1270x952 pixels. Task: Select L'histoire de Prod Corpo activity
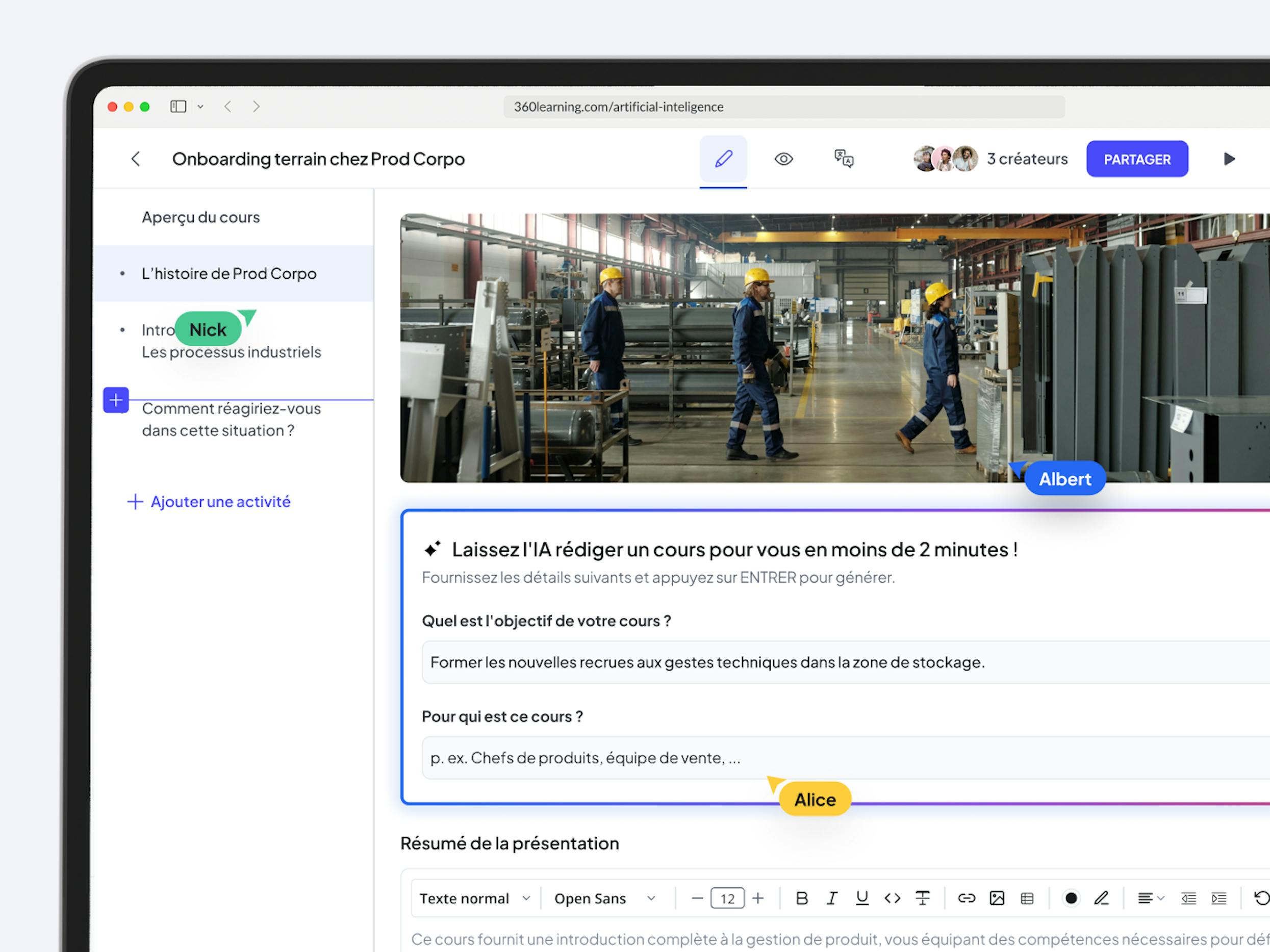(x=228, y=274)
